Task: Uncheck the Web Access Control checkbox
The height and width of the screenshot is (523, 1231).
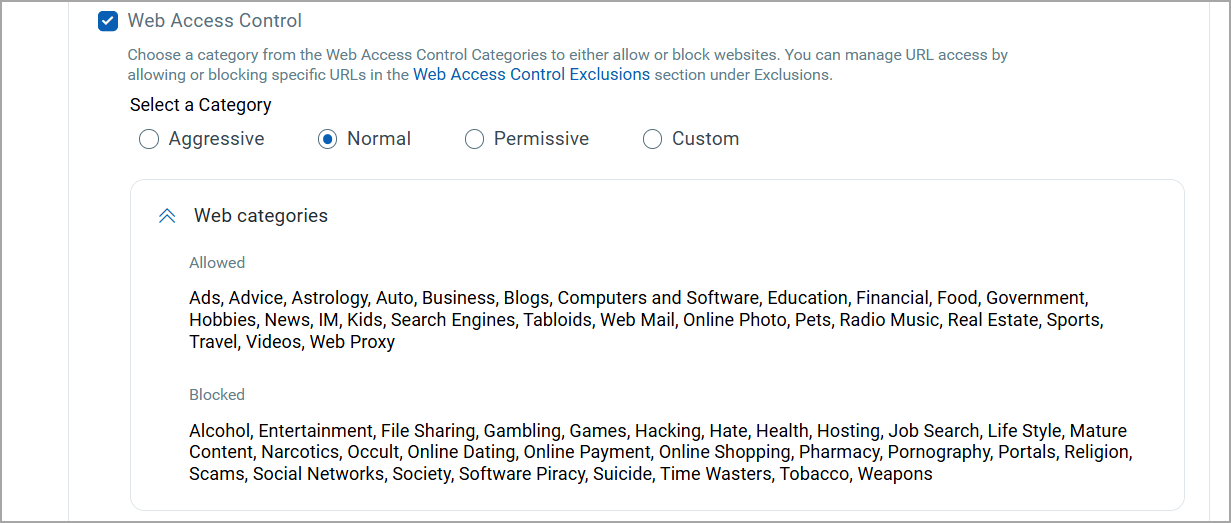Action: click(x=108, y=21)
